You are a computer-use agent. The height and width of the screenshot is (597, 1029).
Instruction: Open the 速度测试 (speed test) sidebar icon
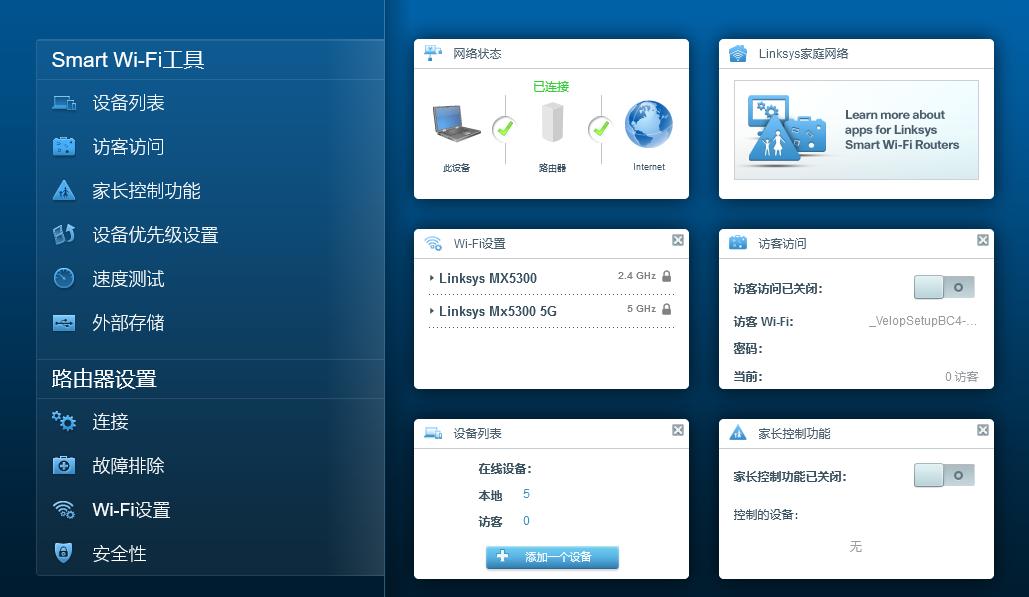[x=63, y=278]
